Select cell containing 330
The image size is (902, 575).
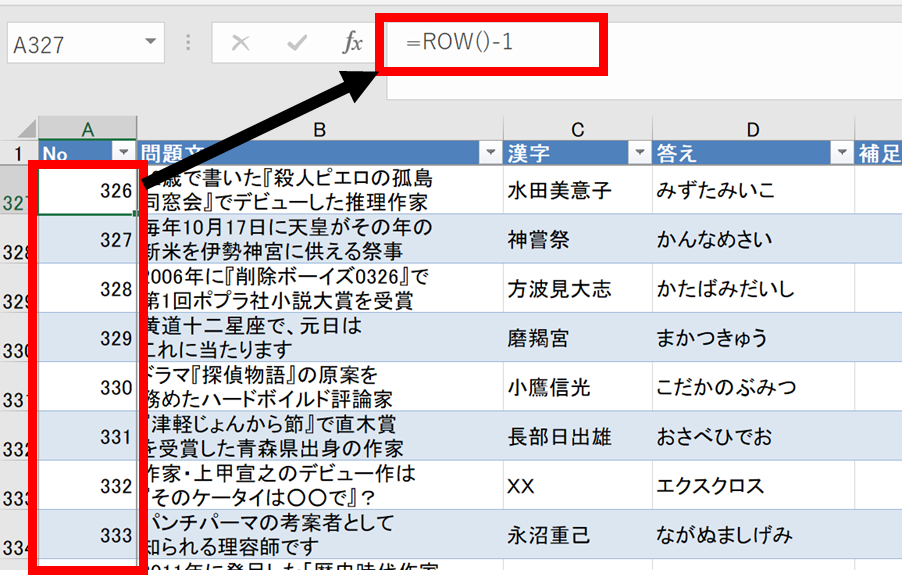click(x=87, y=387)
